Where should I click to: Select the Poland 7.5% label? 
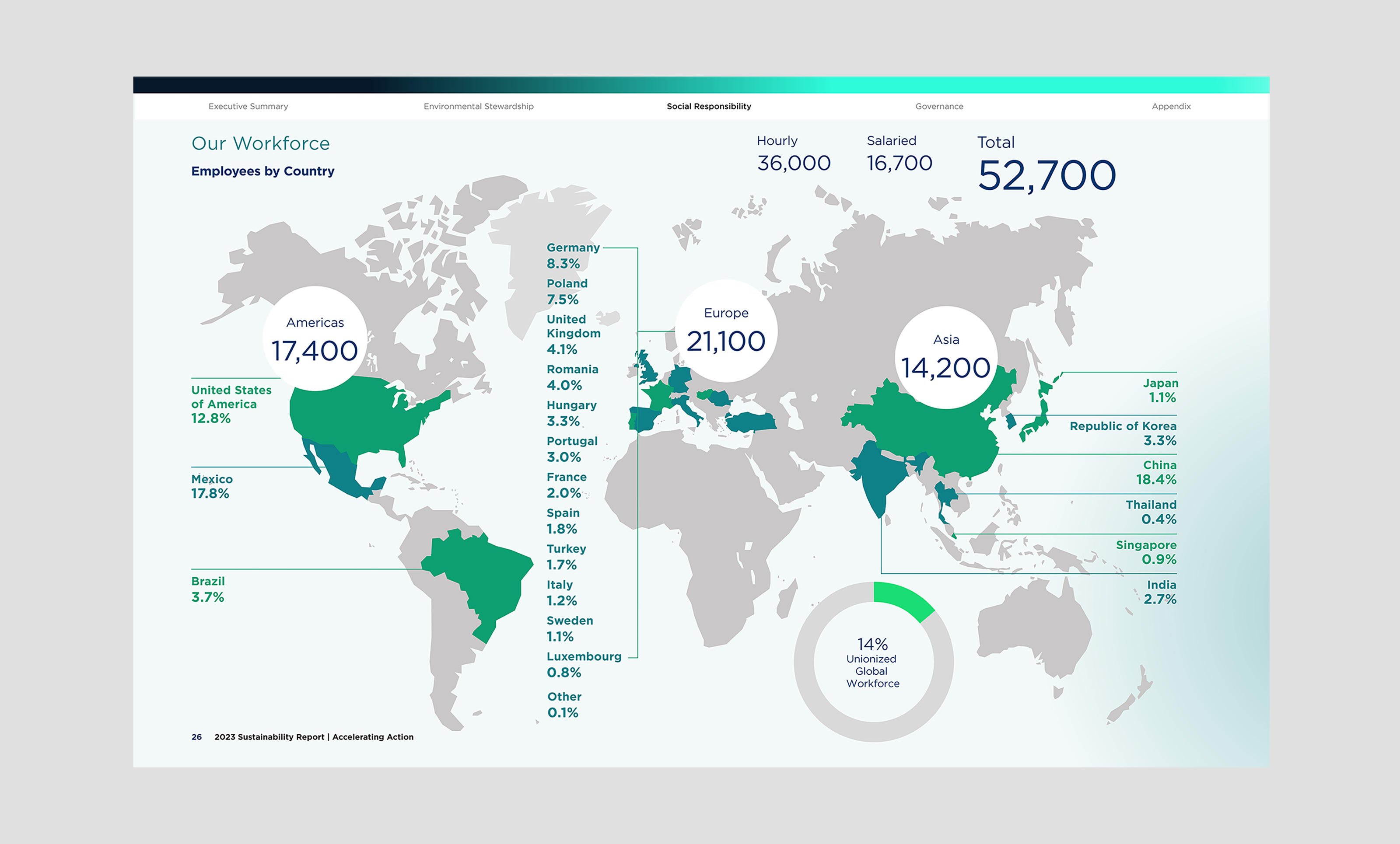click(567, 291)
